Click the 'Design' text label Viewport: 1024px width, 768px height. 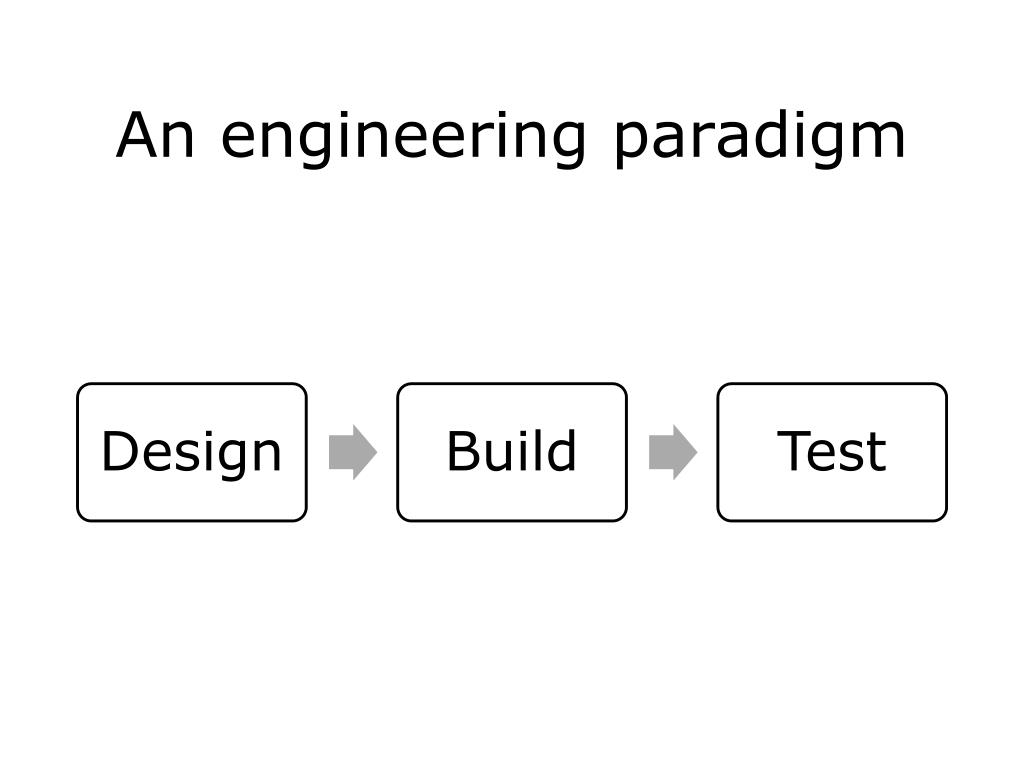191,455
